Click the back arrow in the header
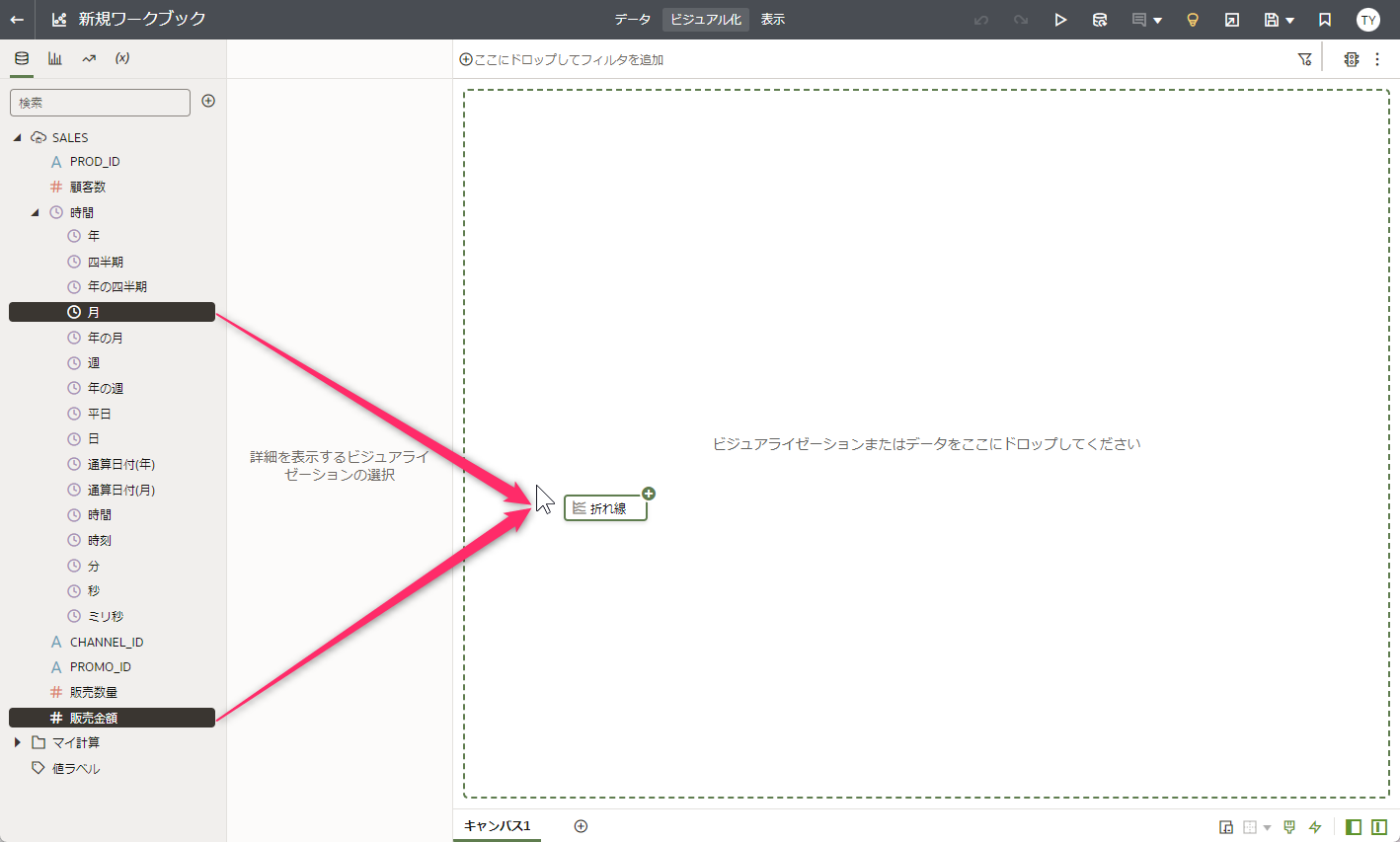The image size is (1400, 842). [17, 20]
